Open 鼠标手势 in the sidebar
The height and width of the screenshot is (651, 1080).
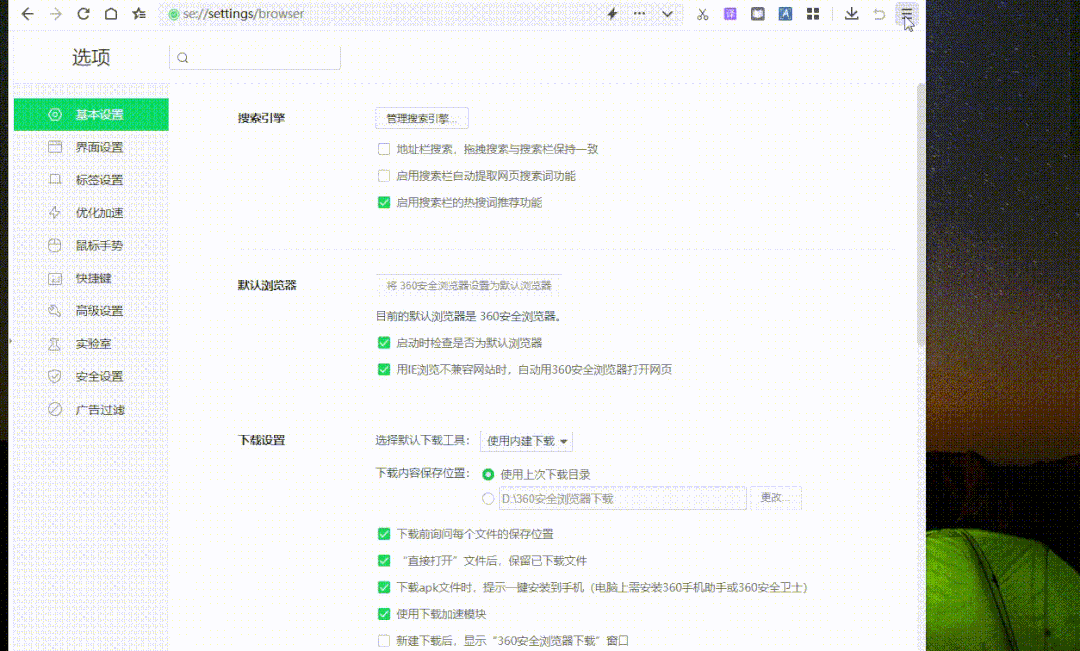pos(91,245)
